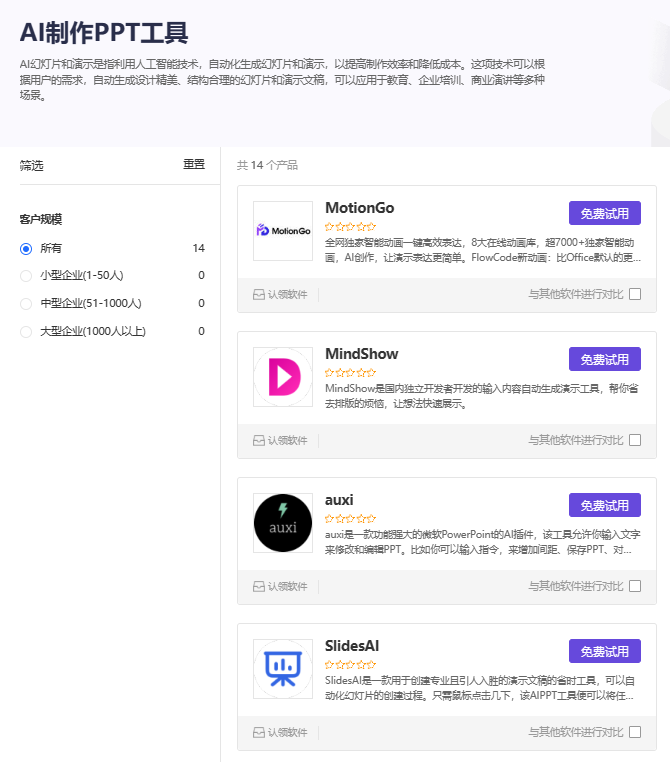Select 小型企业(1-50人) filter option

coord(26,276)
